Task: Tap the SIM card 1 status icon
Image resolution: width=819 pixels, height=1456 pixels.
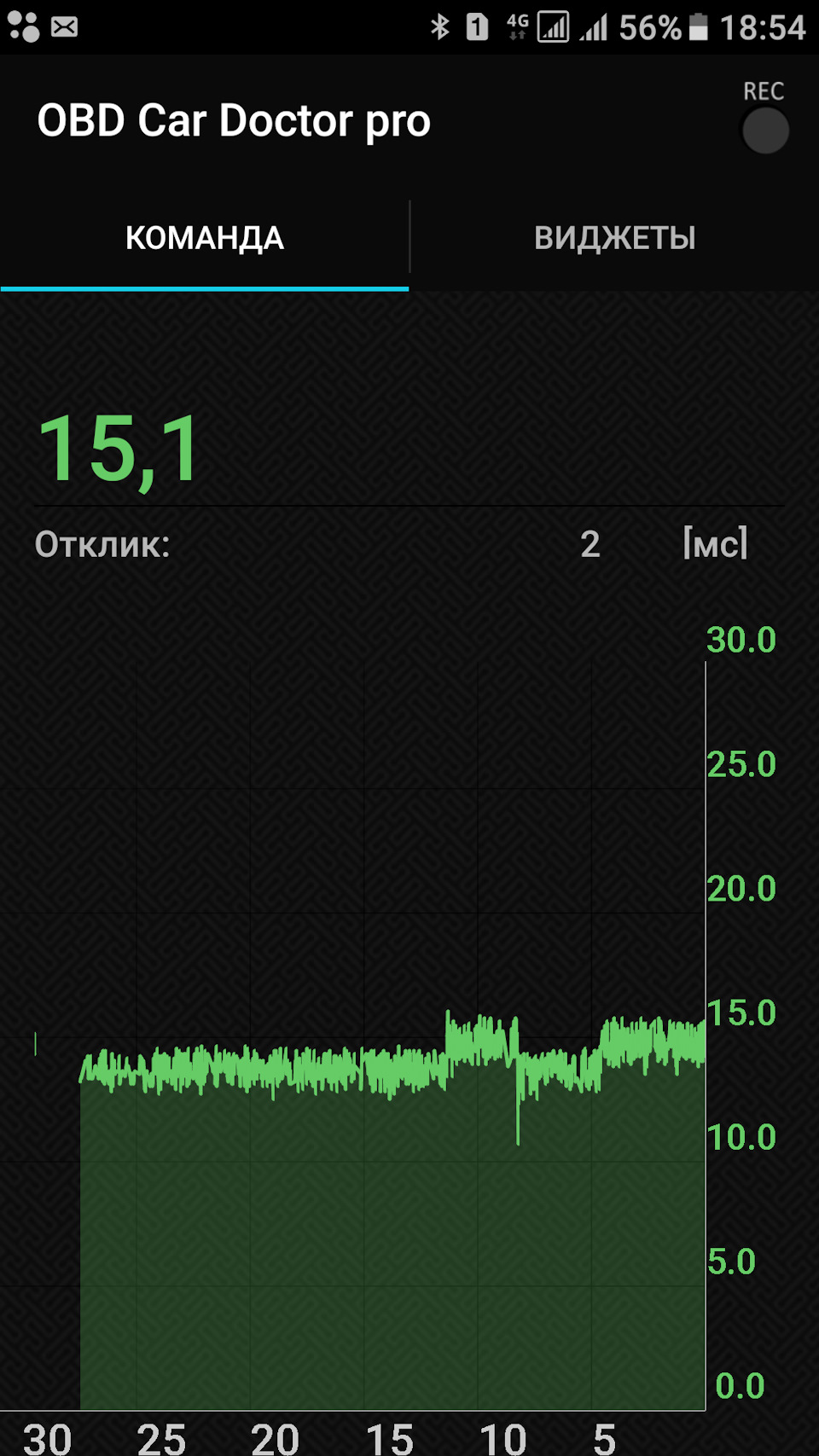Action: pos(478,27)
